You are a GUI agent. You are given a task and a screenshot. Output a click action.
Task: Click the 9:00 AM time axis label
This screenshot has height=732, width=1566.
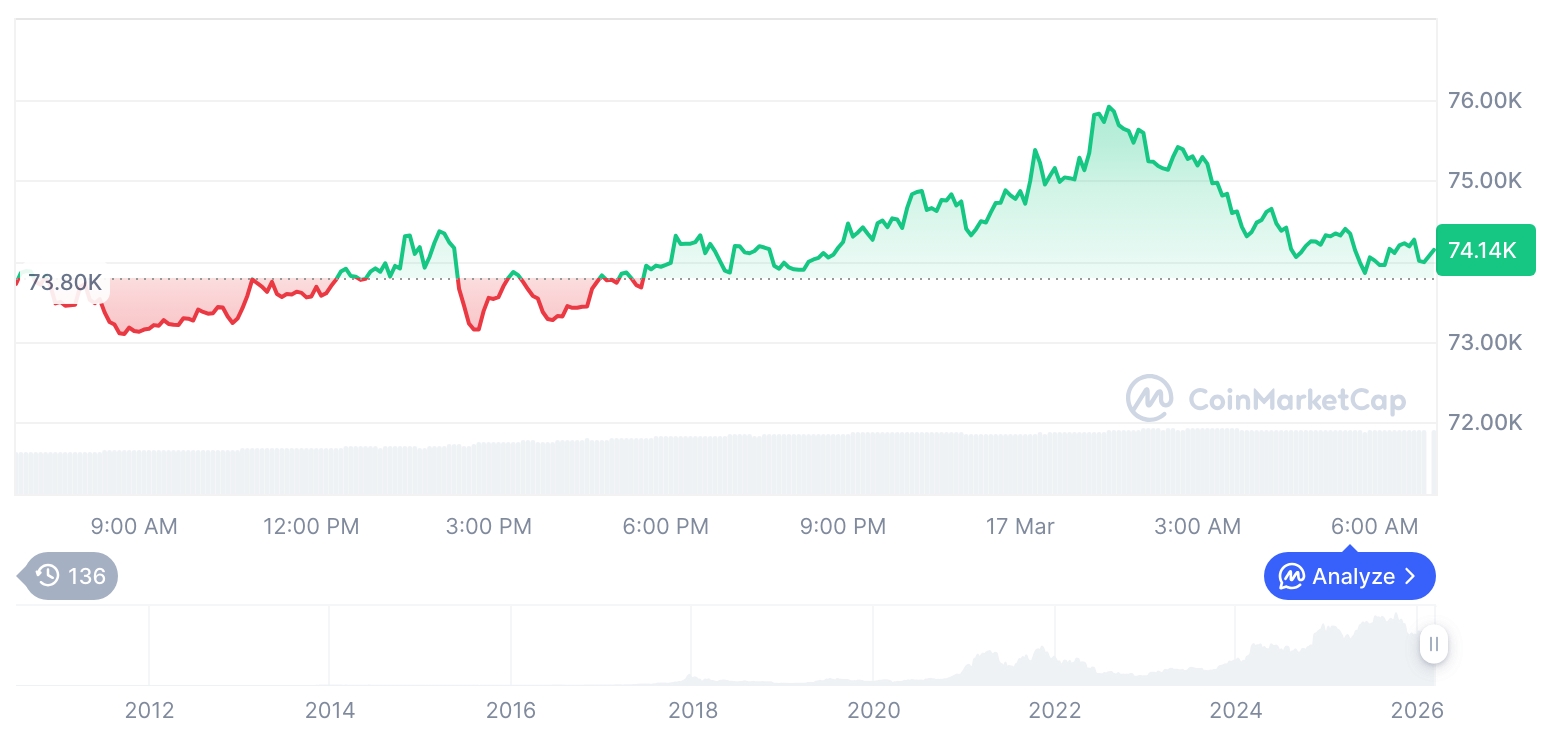pyautogui.click(x=134, y=526)
